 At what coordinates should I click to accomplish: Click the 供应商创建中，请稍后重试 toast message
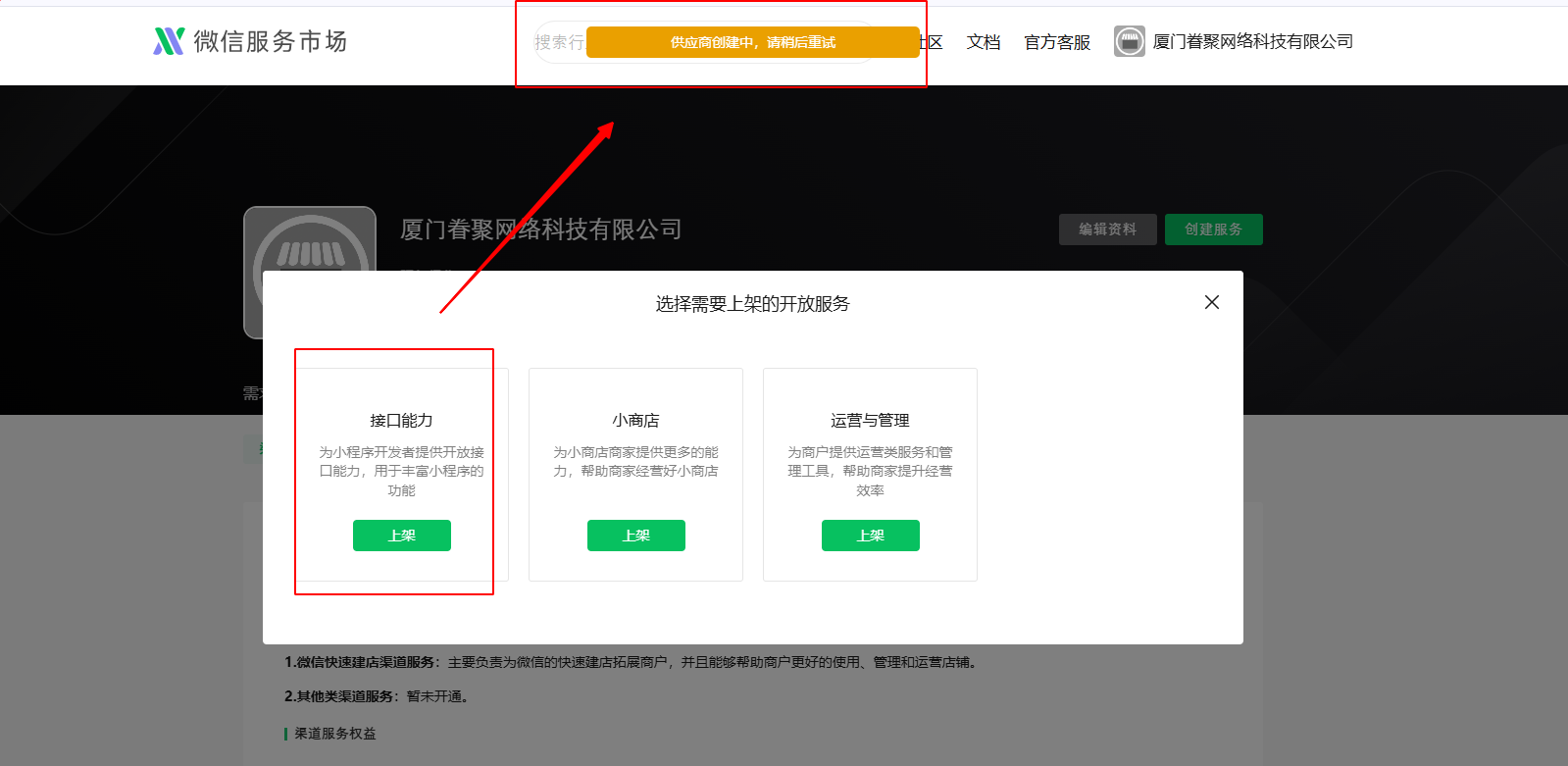753,42
